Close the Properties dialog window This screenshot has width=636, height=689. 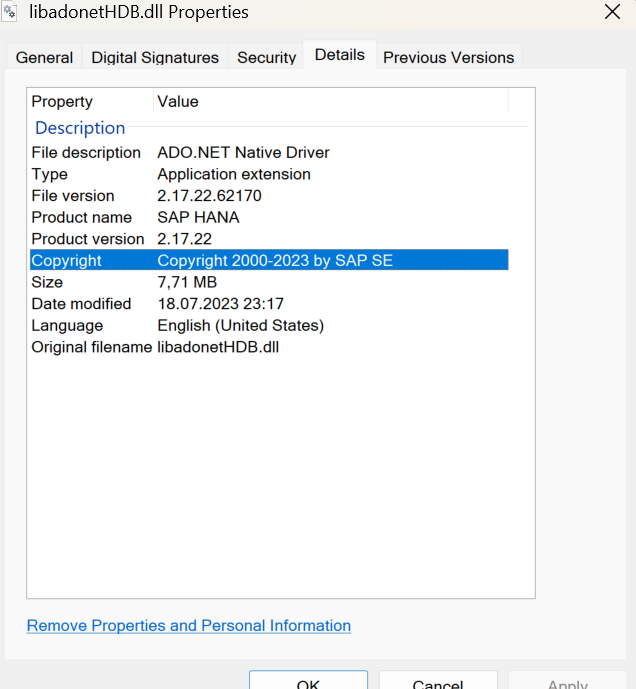point(612,12)
